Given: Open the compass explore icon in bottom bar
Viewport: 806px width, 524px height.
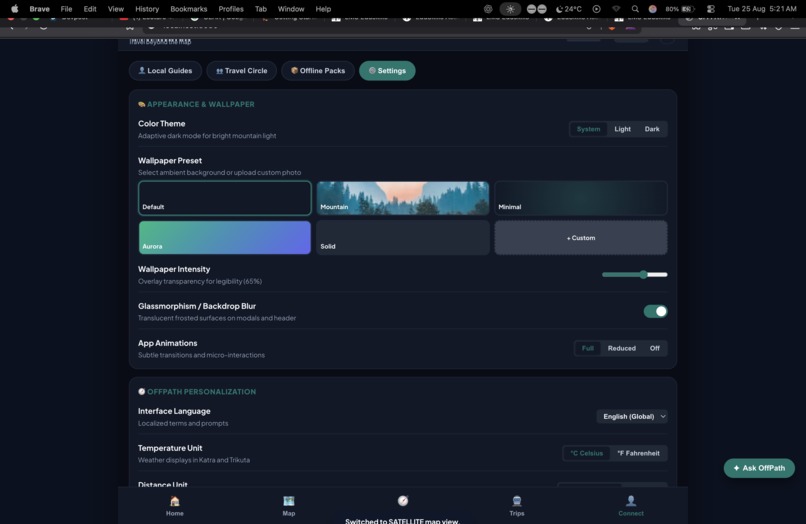Looking at the screenshot, I should 403,500.
